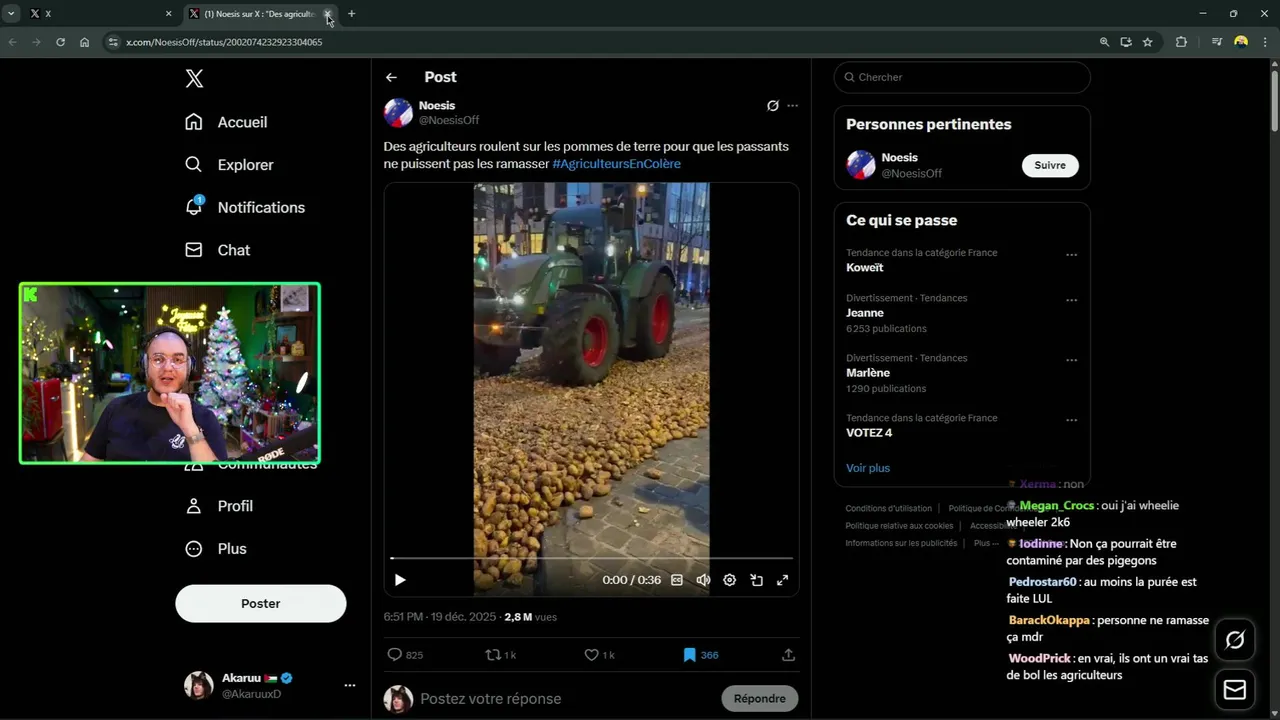The height and width of the screenshot is (720, 1280).
Task: Click the browser home button
Action: 84,42
